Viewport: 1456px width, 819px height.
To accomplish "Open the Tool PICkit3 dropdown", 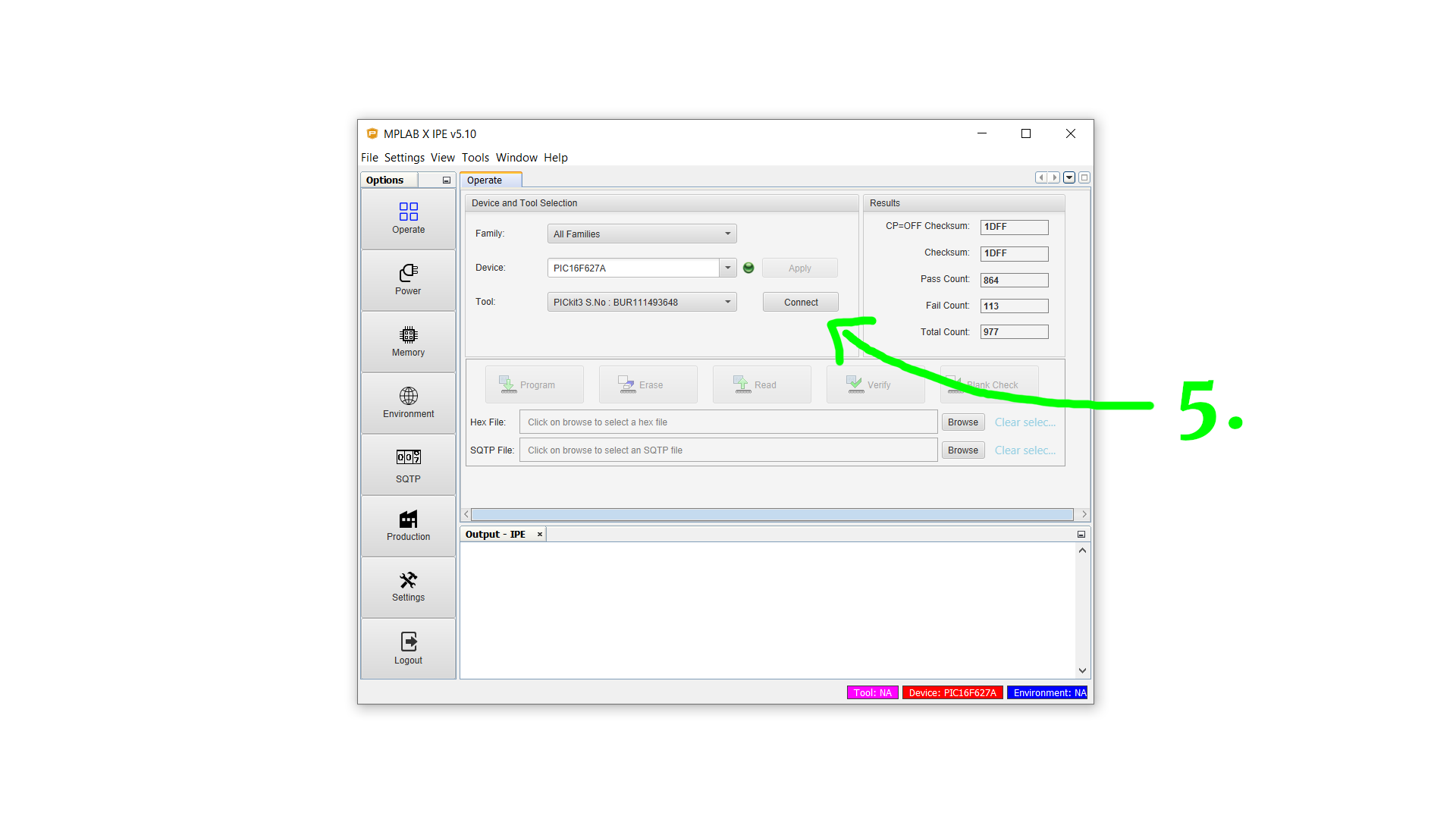I will coord(642,302).
